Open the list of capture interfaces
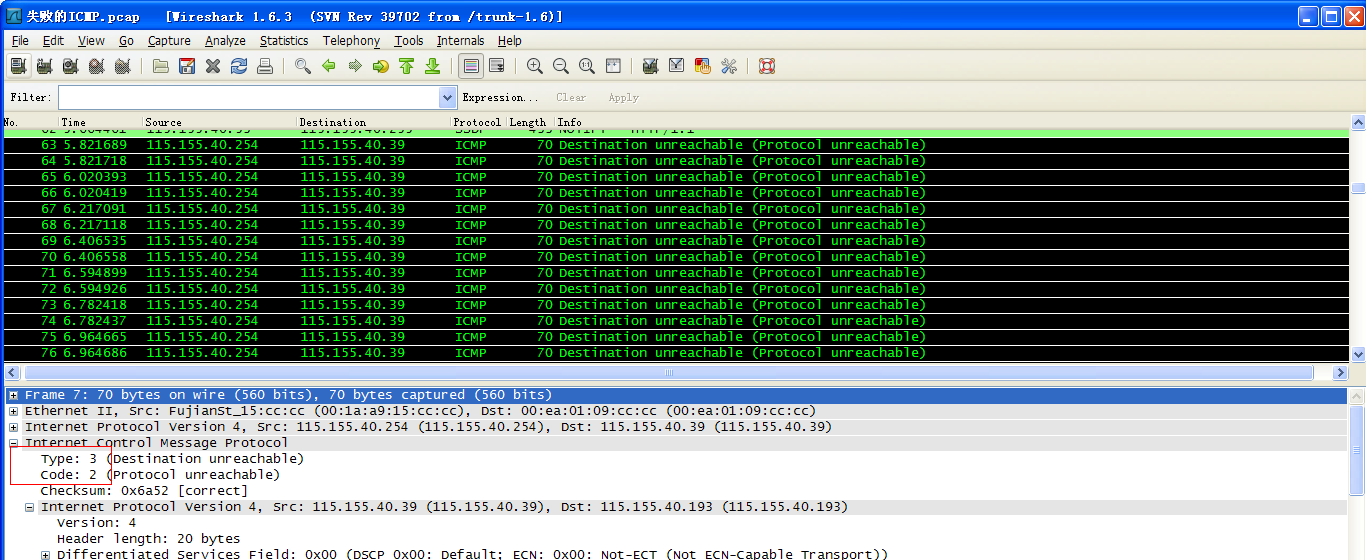The width and height of the screenshot is (1366, 560). coord(18,66)
